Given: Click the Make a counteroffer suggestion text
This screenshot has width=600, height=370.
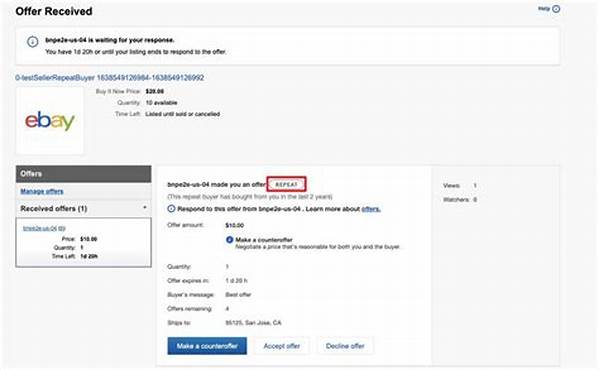Looking at the screenshot, I should (264, 240).
